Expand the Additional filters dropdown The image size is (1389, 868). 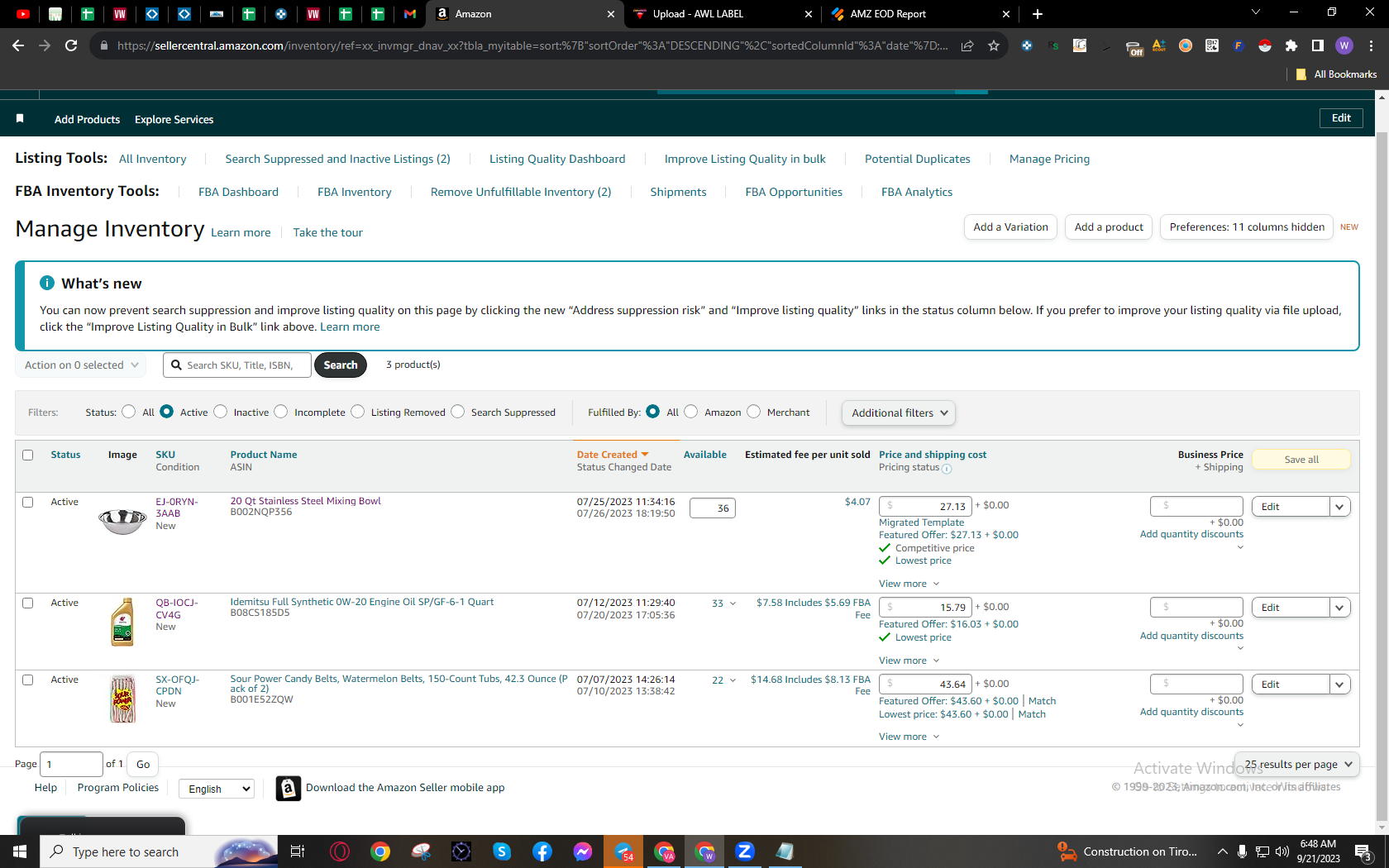(899, 413)
